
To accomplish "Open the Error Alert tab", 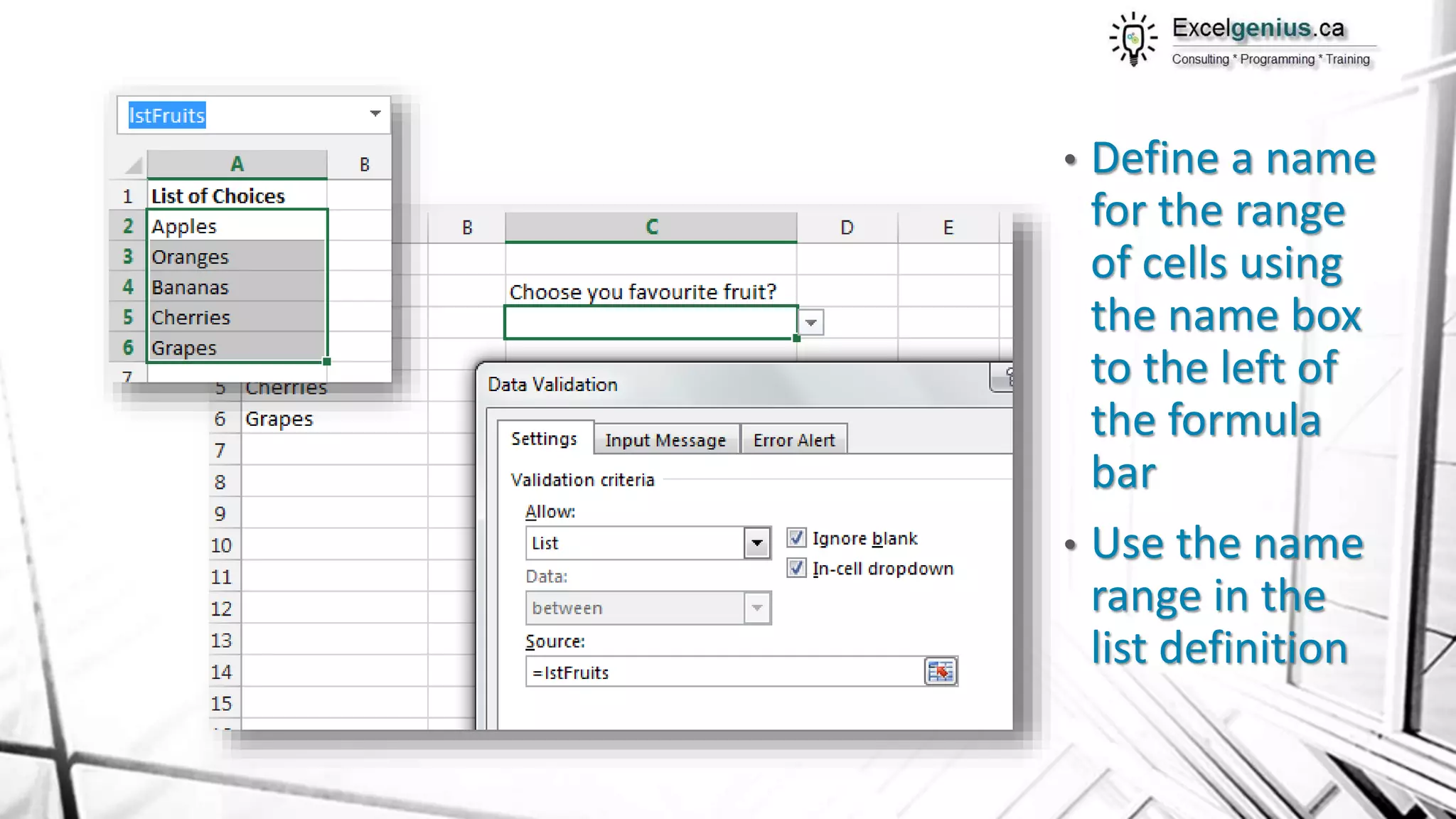I will coord(793,440).
